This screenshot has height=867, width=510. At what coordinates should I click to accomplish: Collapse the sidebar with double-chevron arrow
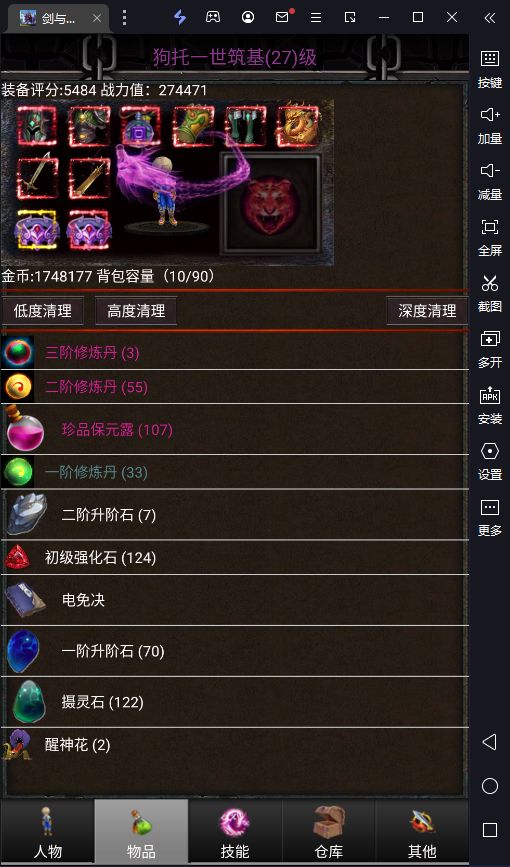(490, 18)
